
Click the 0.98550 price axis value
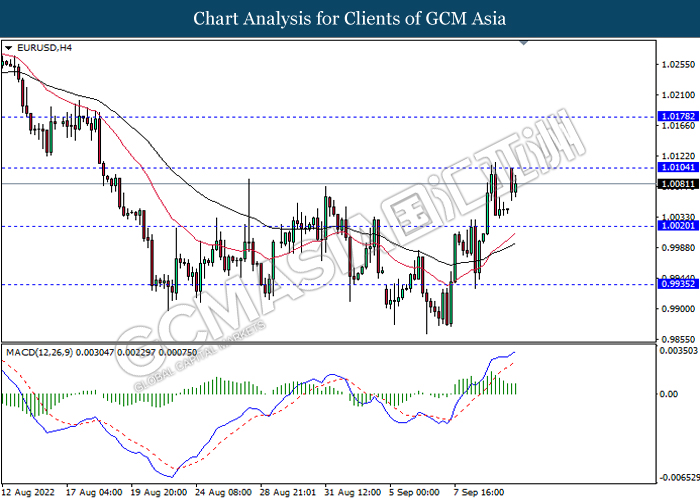click(678, 340)
